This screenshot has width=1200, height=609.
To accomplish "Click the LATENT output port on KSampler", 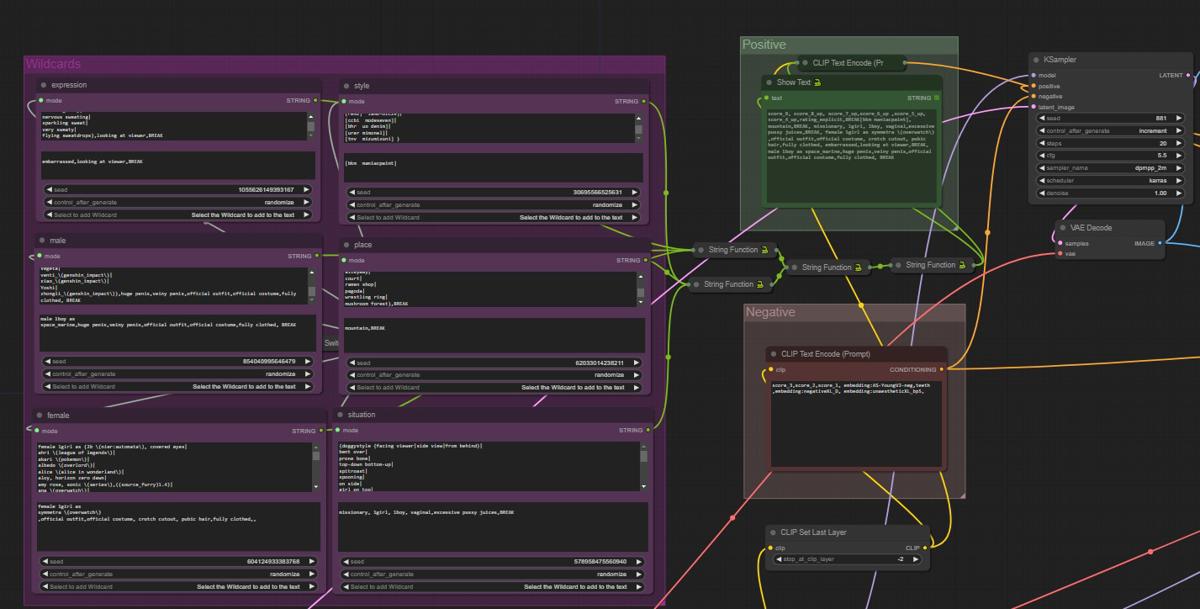I will pyautogui.click(x=1189, y=75).
